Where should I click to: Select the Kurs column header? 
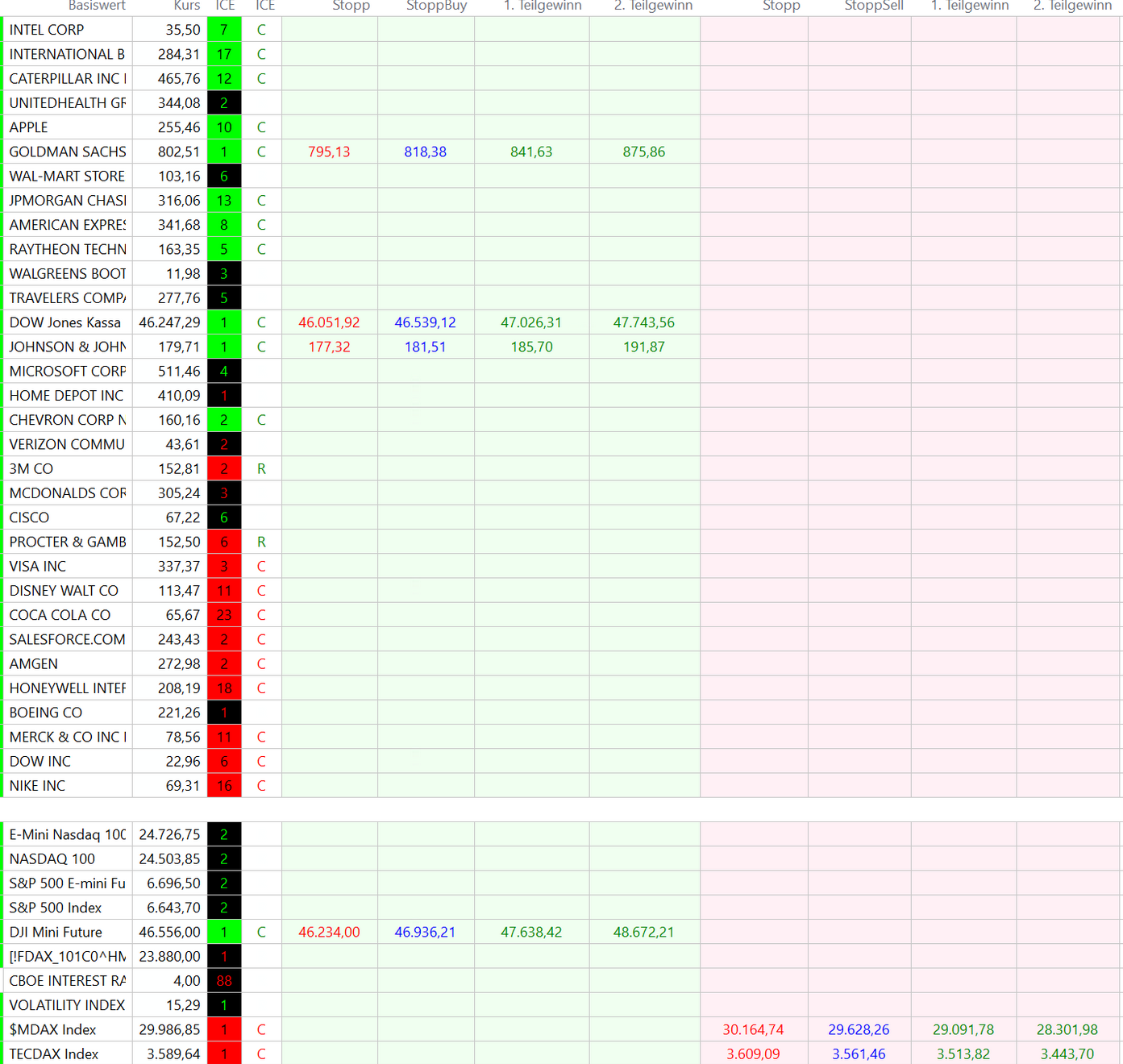pos(186,6)
